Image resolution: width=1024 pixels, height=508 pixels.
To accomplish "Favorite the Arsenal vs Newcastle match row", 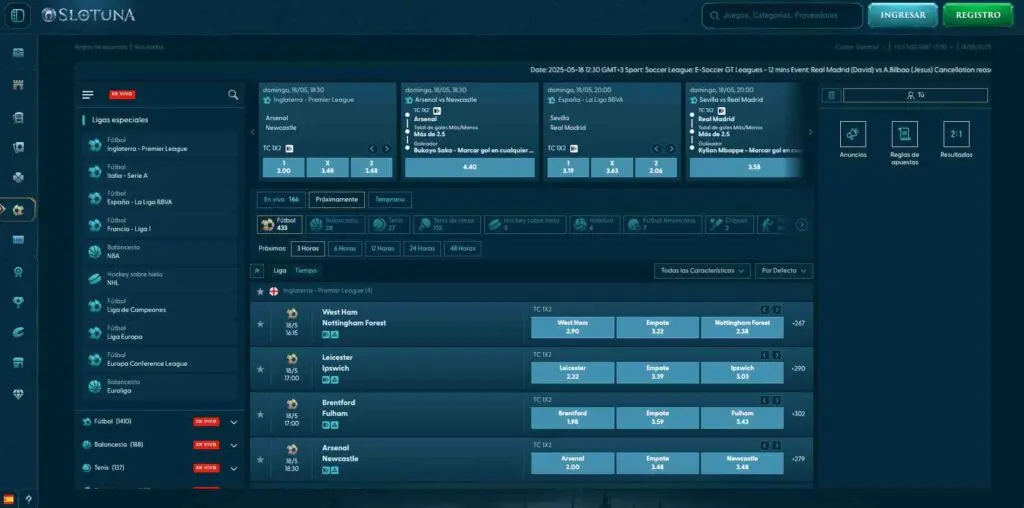I will point(260,460).
